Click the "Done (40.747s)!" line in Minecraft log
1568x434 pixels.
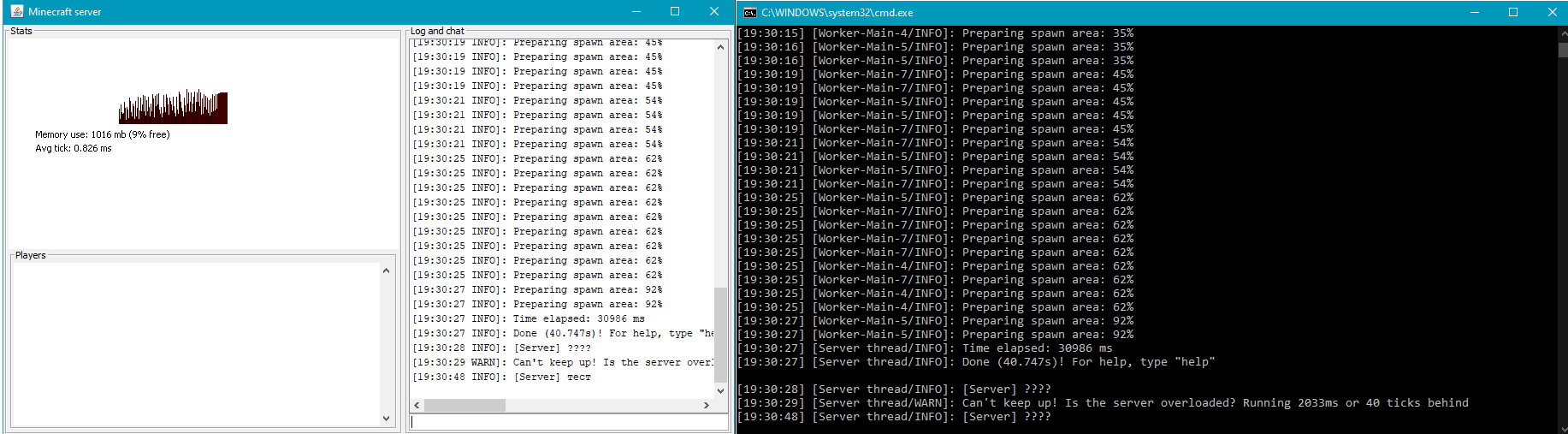[563, 333]
